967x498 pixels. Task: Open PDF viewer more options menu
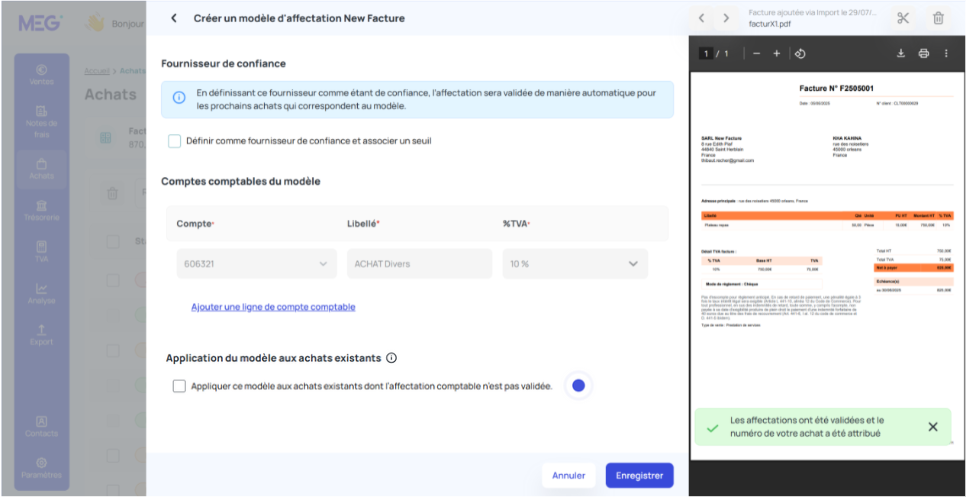(x=946, y=54)
